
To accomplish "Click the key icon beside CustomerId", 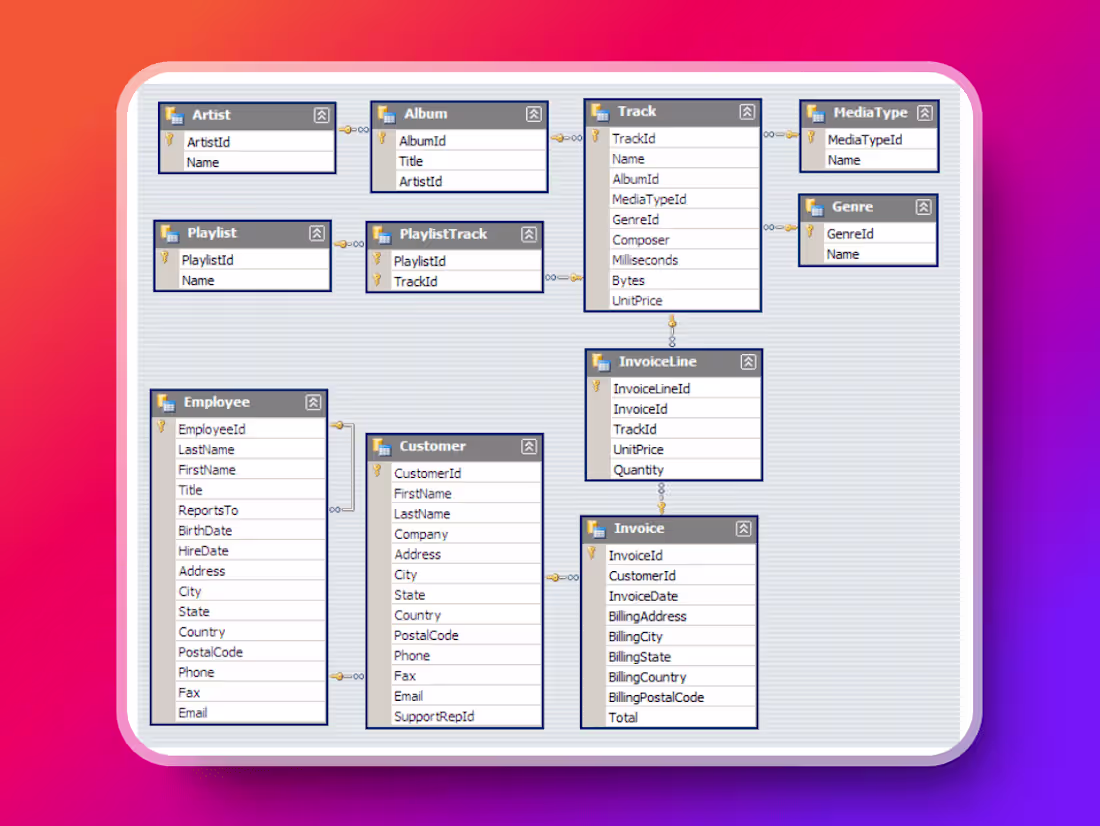I will click(x=375, y=472).
